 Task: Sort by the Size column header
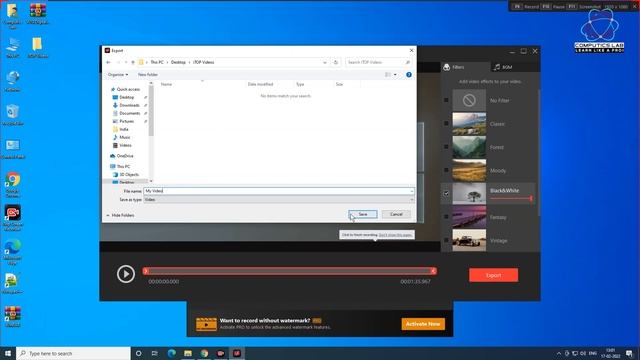[339, 84]
